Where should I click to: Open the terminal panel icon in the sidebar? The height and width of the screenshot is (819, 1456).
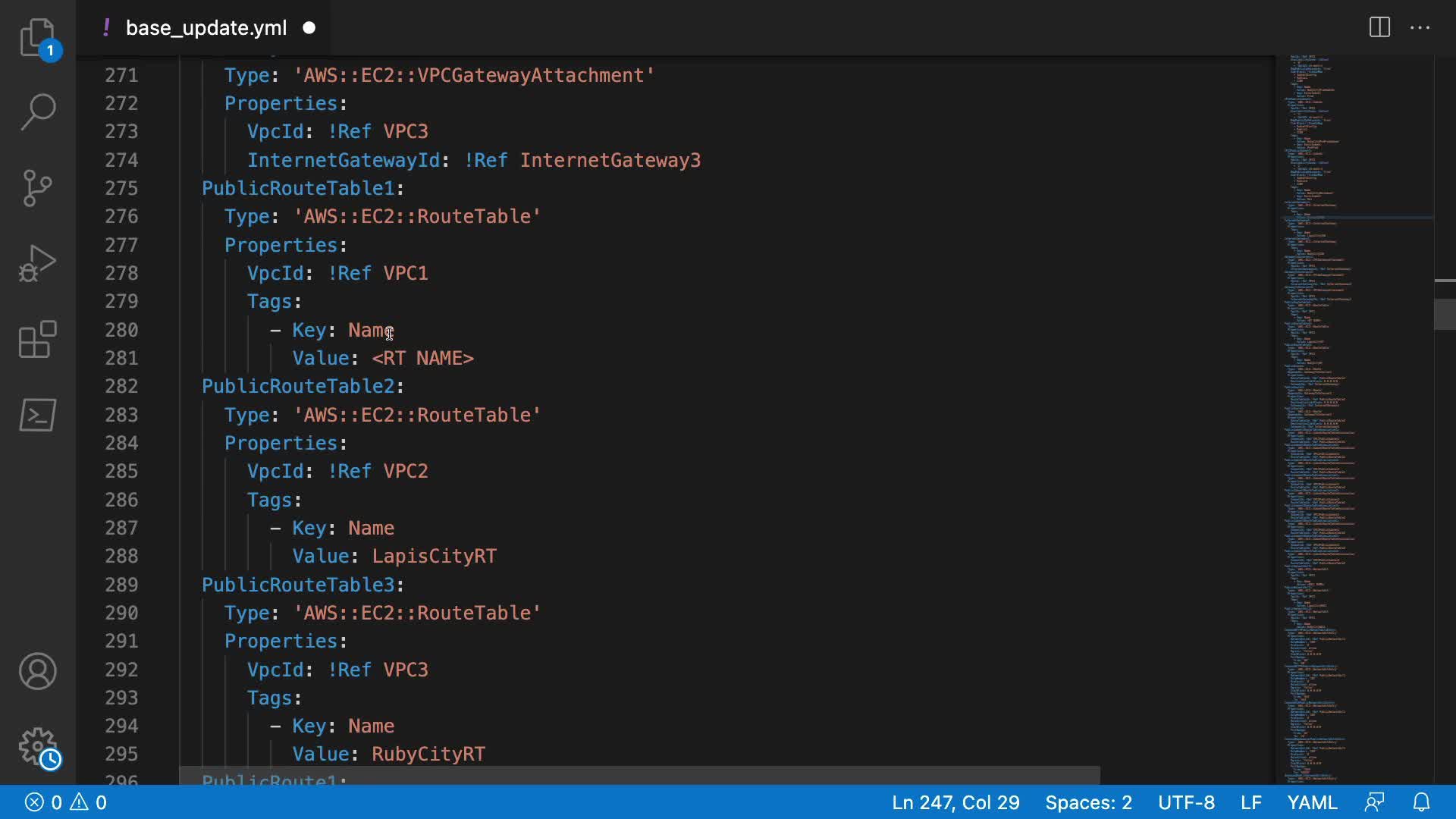37,415
